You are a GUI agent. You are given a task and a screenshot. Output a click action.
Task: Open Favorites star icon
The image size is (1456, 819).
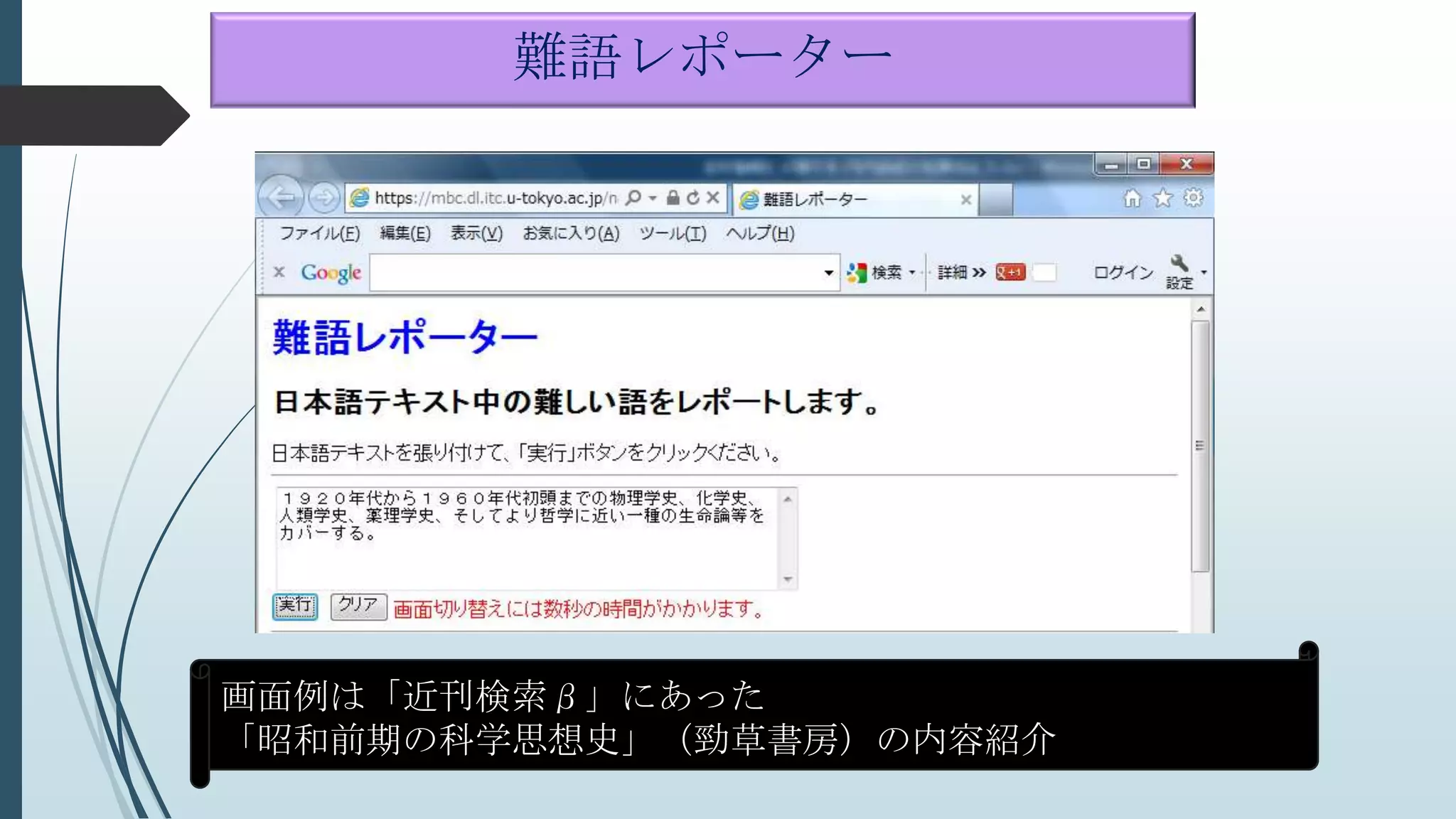click(1163, 198)
